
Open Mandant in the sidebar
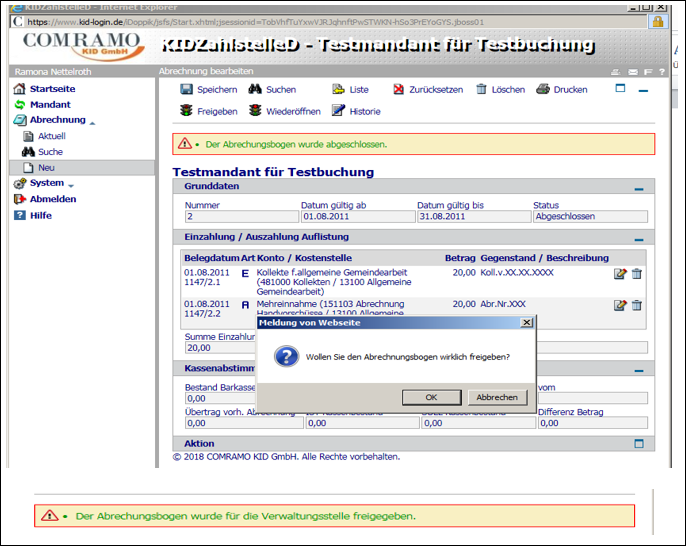coord(50,105)
